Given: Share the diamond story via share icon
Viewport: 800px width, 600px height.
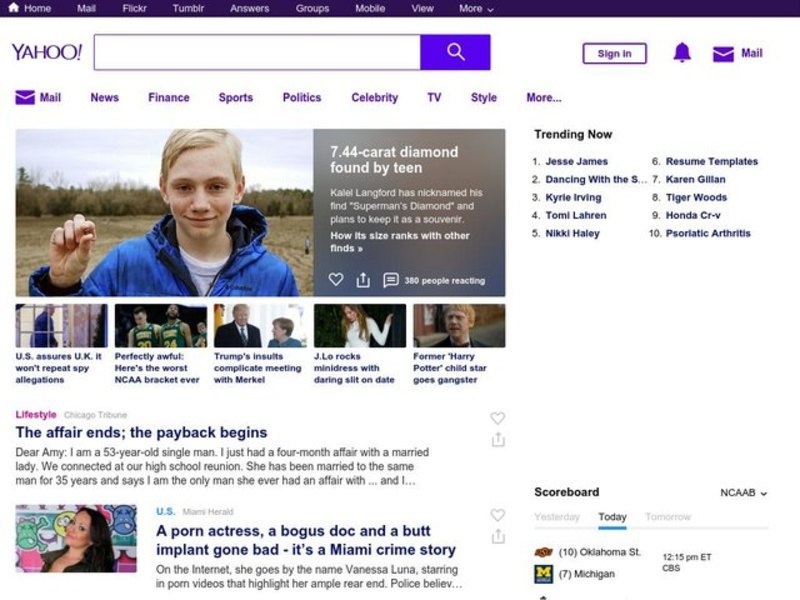Looking at the screenshot, I should point(363,280).
